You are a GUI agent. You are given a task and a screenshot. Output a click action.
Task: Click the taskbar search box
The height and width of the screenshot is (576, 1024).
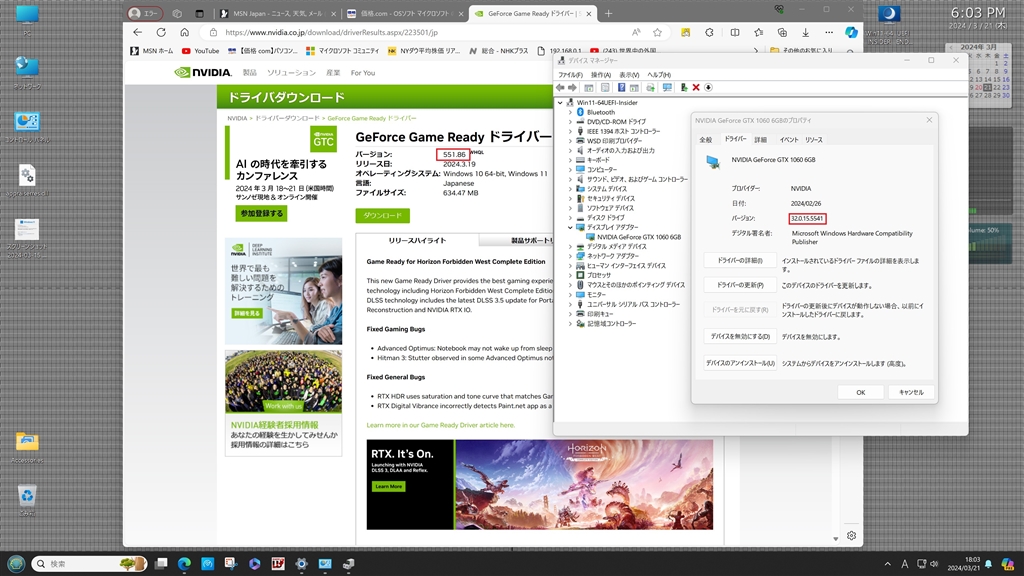89,564
